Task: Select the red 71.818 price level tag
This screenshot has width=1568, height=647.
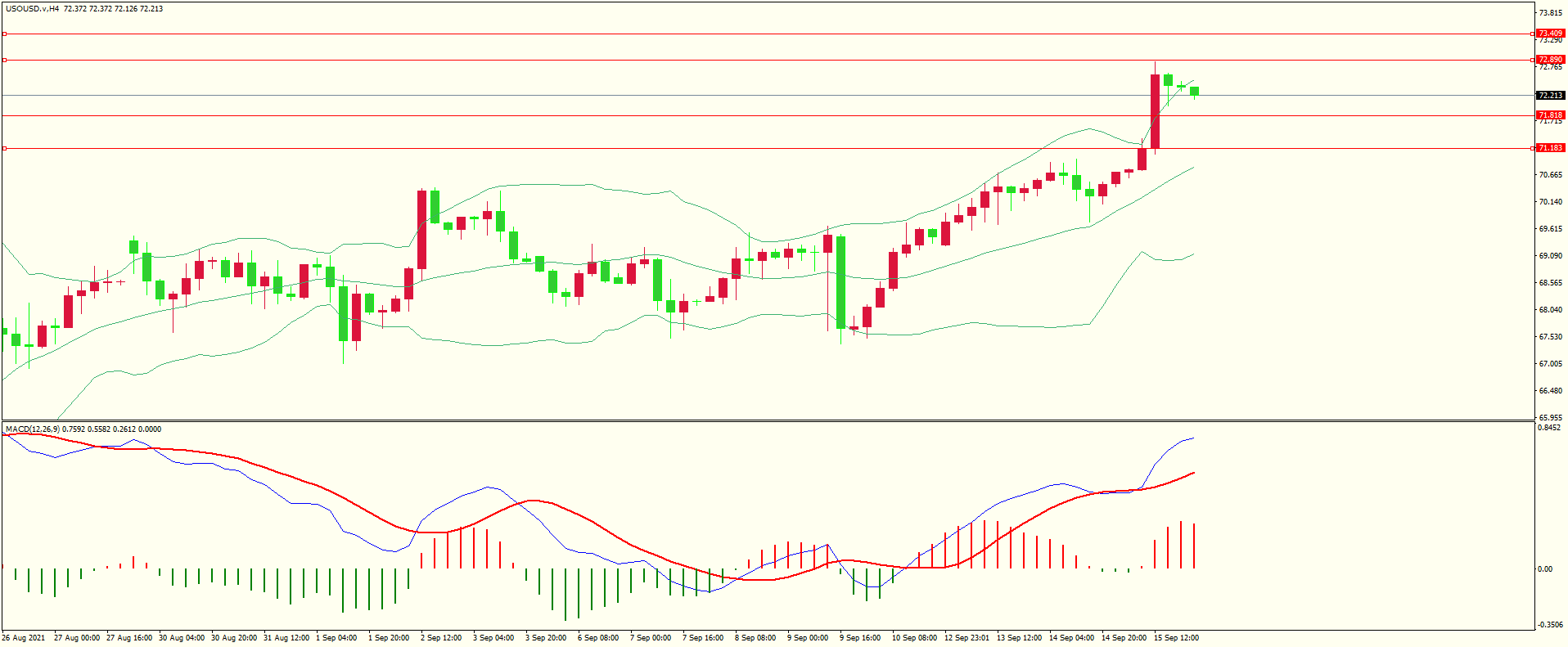Action: click(1550, 115)
